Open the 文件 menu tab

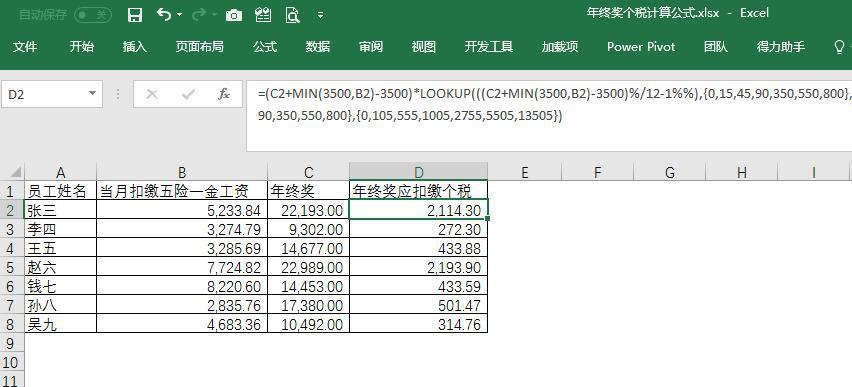25,47
